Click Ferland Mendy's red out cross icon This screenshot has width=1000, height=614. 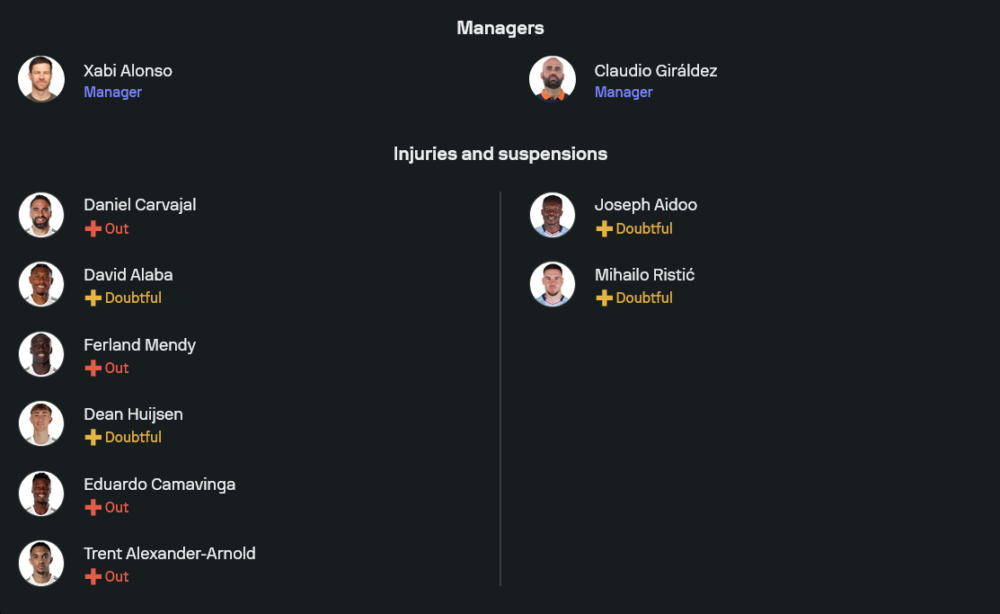[93, 368]
